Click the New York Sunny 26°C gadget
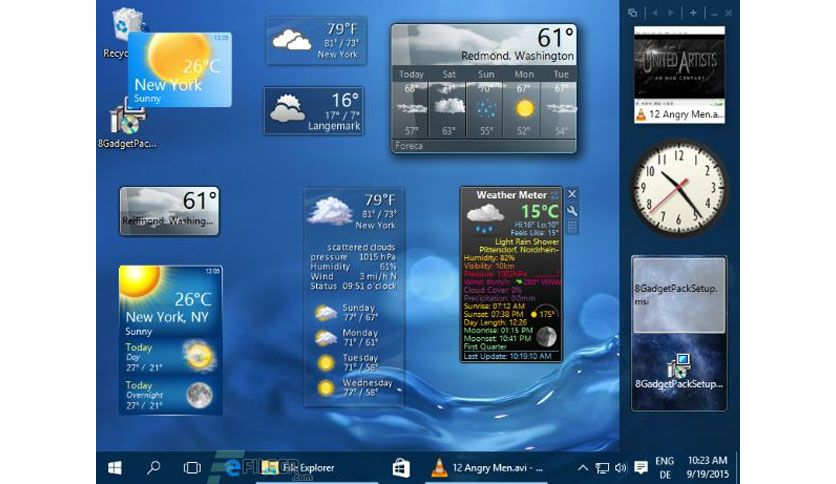The width and height of the screenshot is (836, 484). 180,69
